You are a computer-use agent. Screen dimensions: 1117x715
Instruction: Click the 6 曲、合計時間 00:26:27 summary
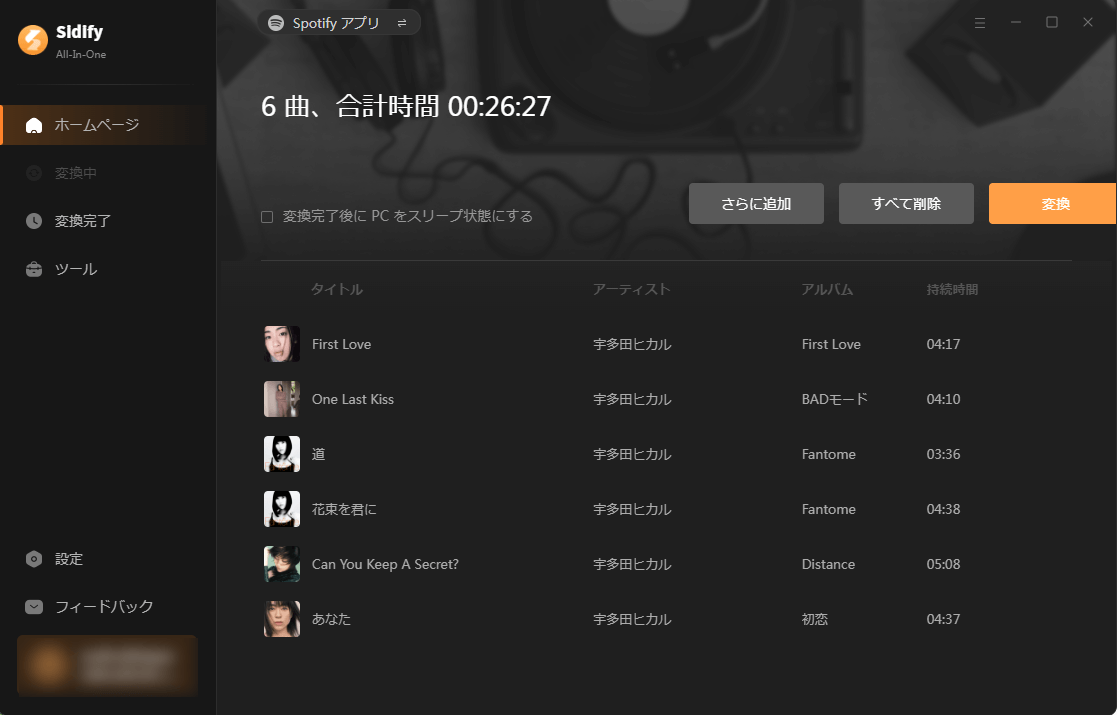[x=406, y=106]
